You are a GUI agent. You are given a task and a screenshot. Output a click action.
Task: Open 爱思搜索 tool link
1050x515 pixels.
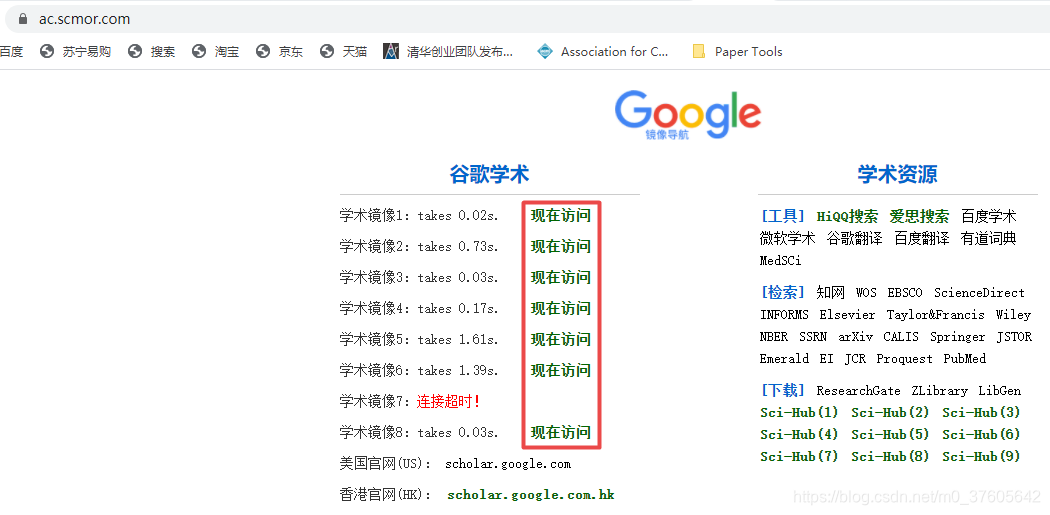(x=919, y=216)
